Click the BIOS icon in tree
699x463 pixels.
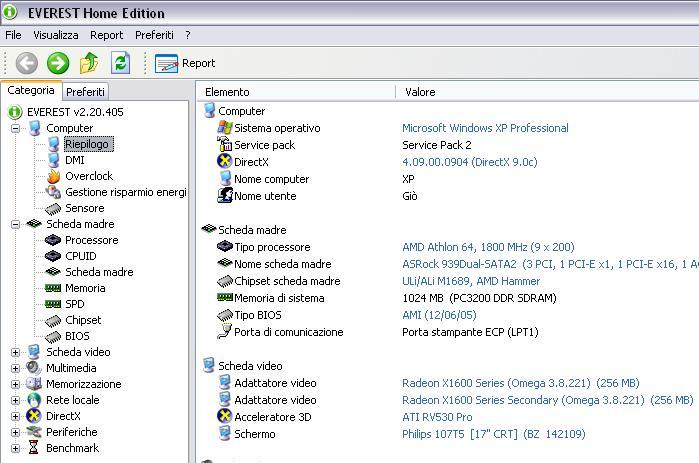[53, 336]
